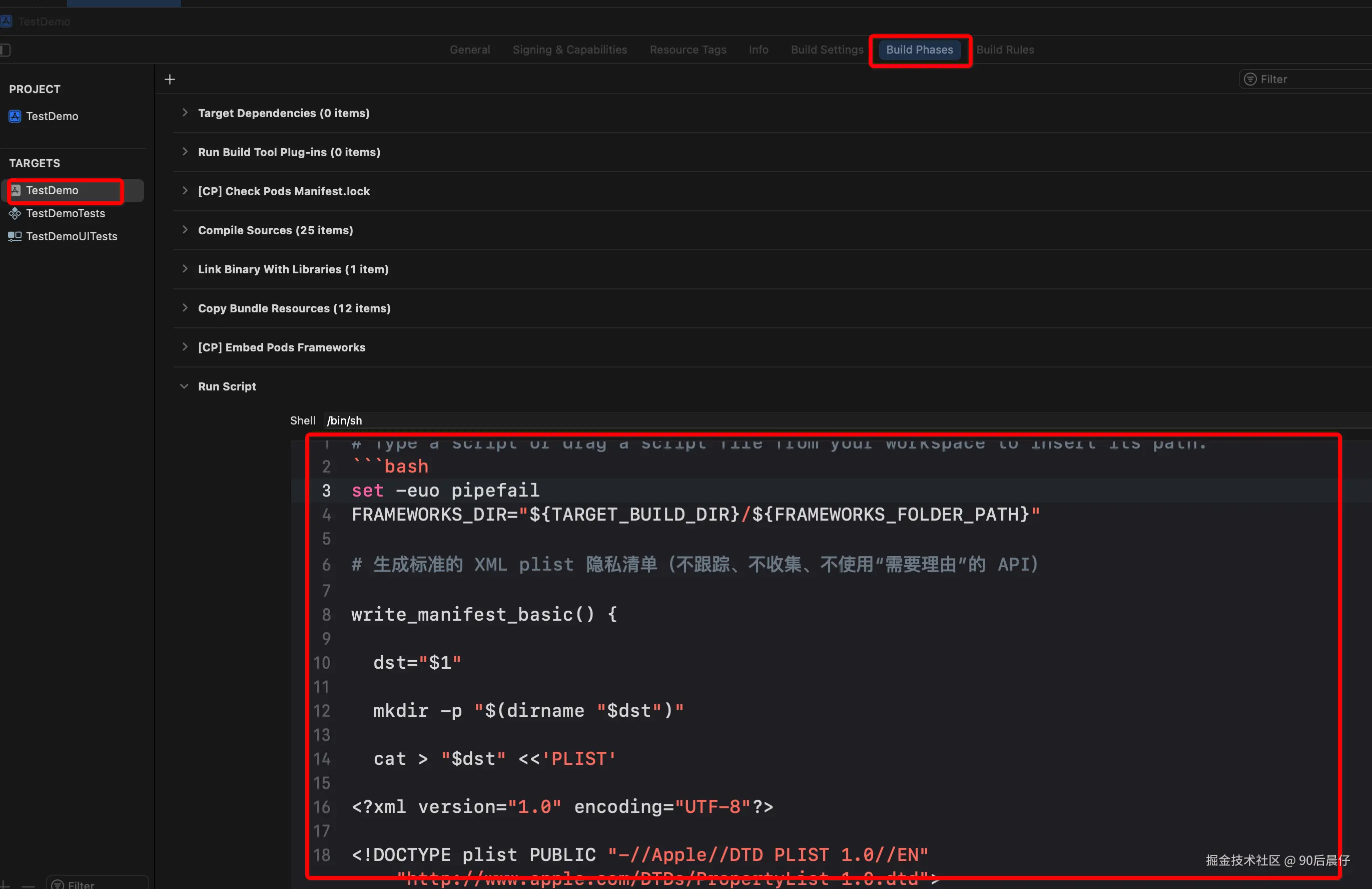Click the TestDemo project icon in PROJECT section

click(15, 116)
